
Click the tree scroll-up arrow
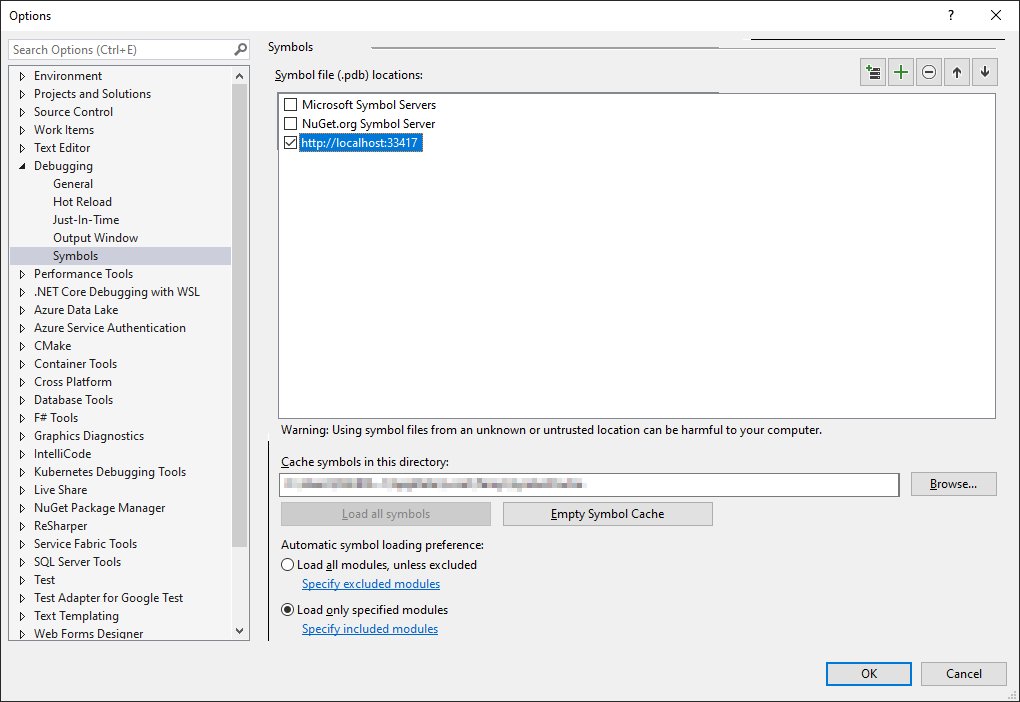(x=239, y=76)
